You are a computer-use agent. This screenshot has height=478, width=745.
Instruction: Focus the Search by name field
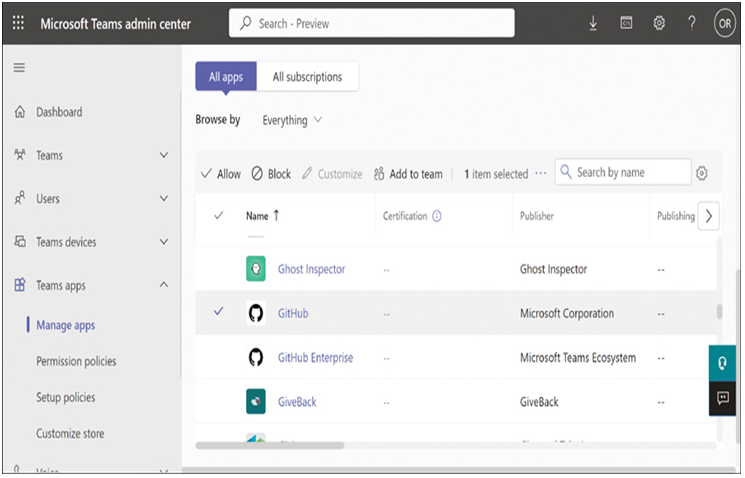click(623, 172)
